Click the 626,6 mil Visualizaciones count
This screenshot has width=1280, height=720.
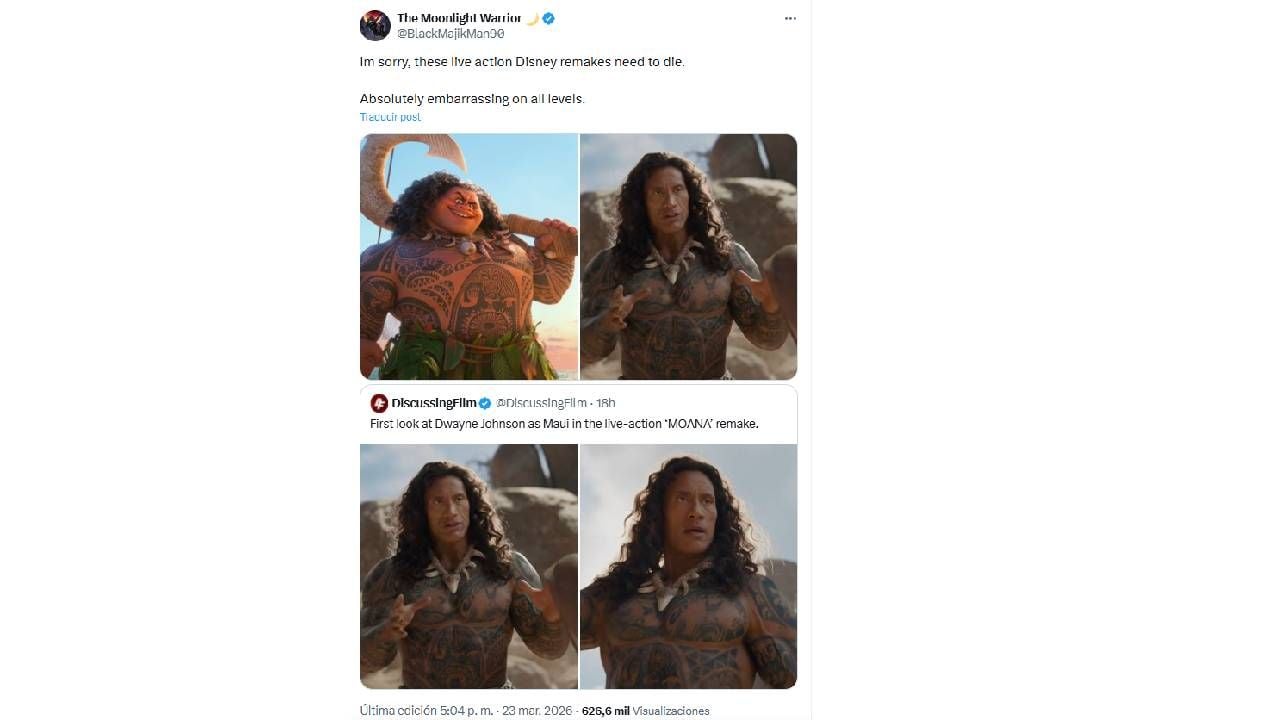pos(645,711)
